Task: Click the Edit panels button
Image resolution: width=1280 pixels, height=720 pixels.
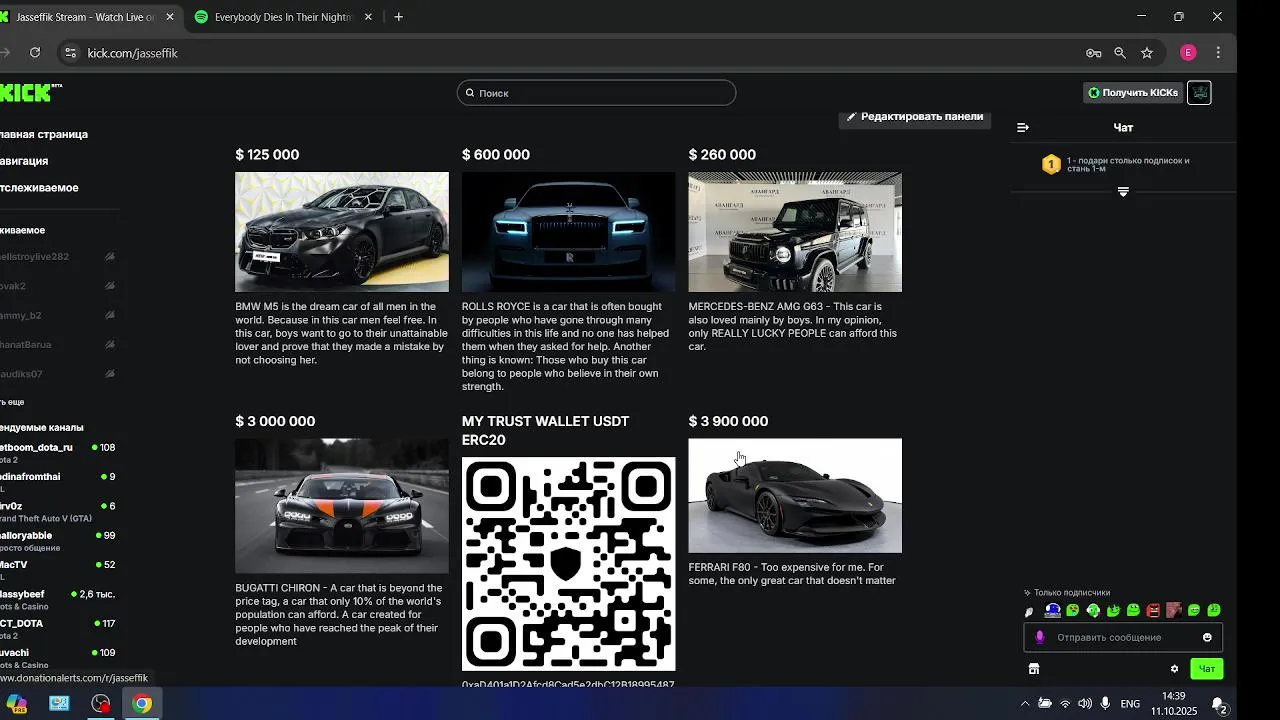Action: coord(915,117)
